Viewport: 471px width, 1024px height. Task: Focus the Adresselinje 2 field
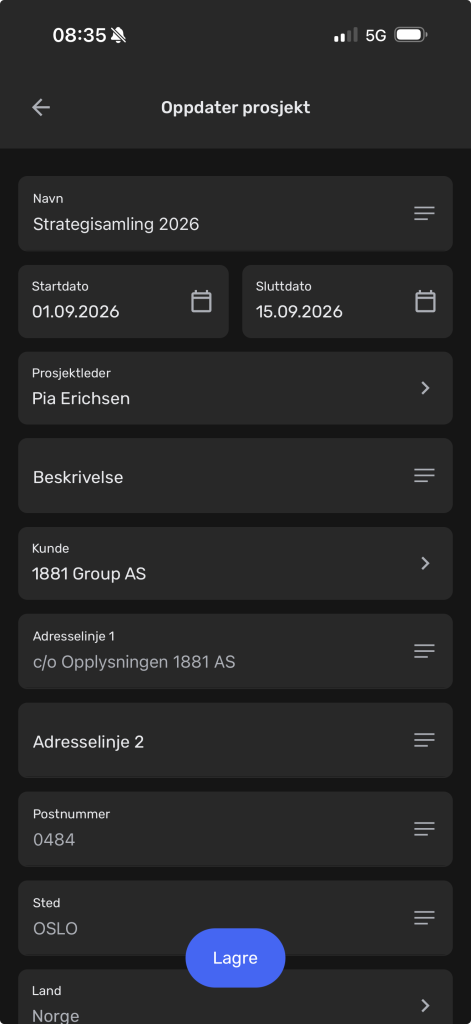235,740
